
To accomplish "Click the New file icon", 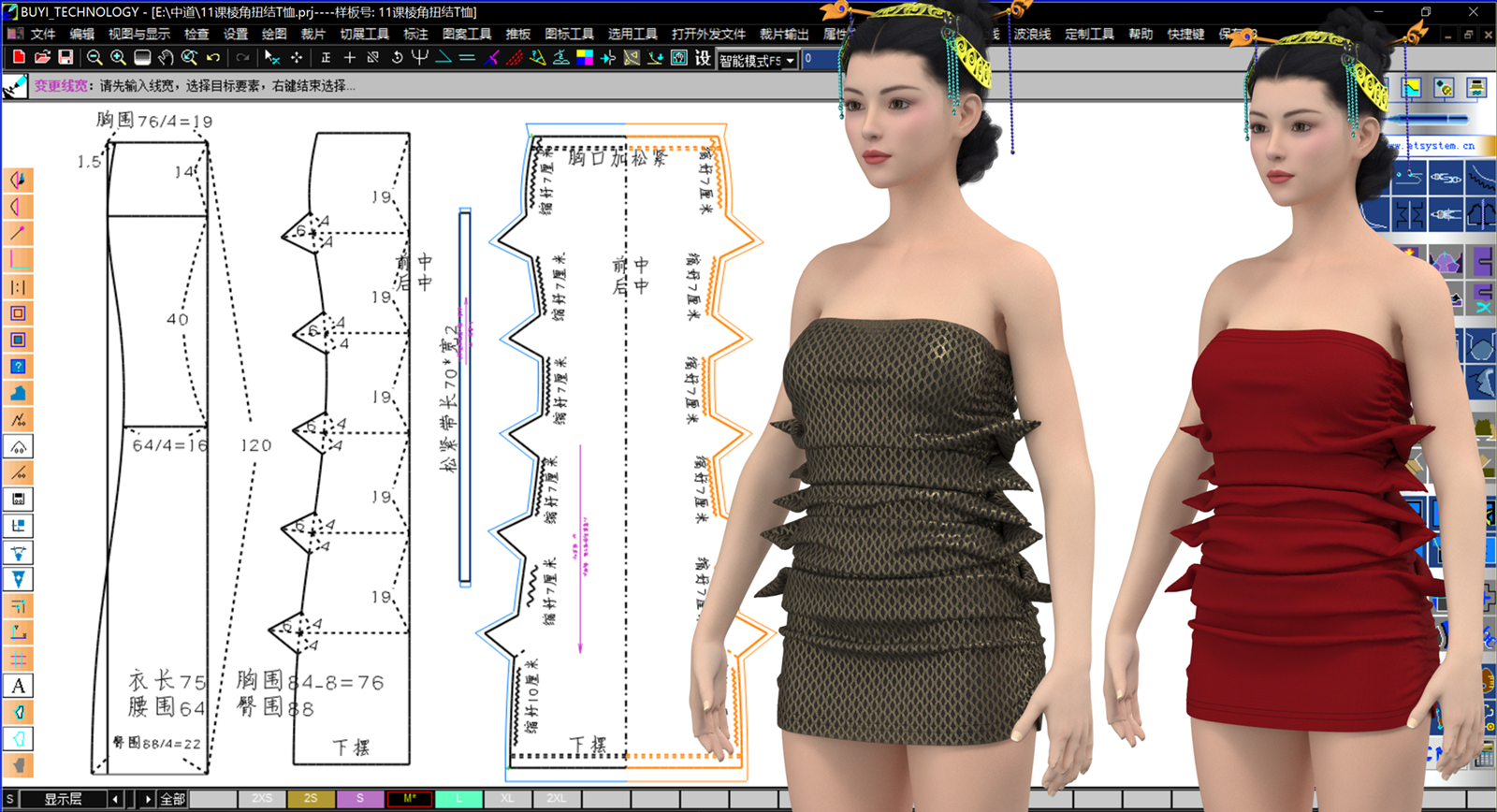I will coord(19,57).
